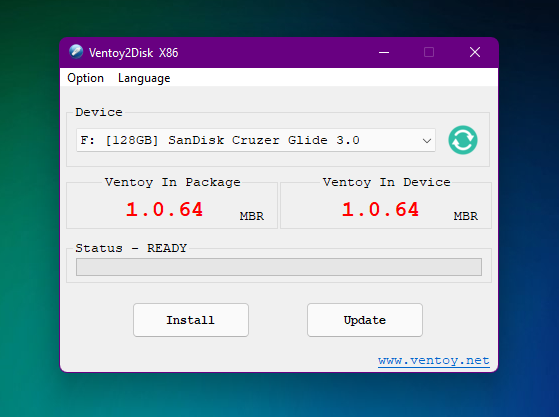Image resolution: width=559 pixels, height=417 pixels.
Task: Close the Ventoy2Disk window
Action: click(x=475, y=52)
